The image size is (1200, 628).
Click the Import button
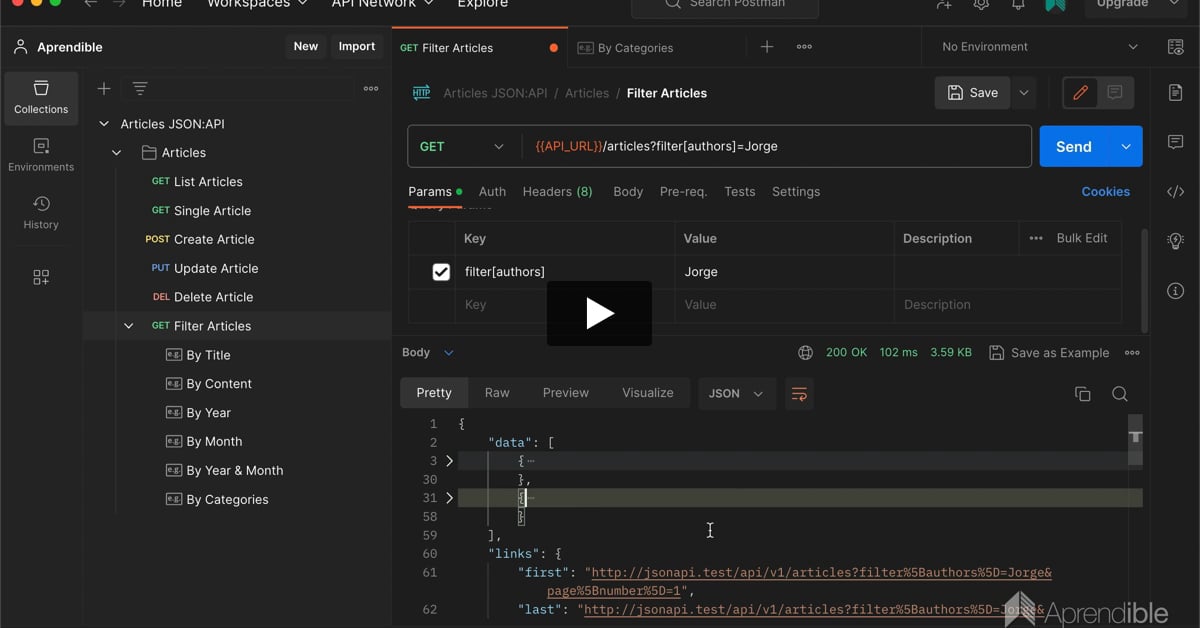357,47
